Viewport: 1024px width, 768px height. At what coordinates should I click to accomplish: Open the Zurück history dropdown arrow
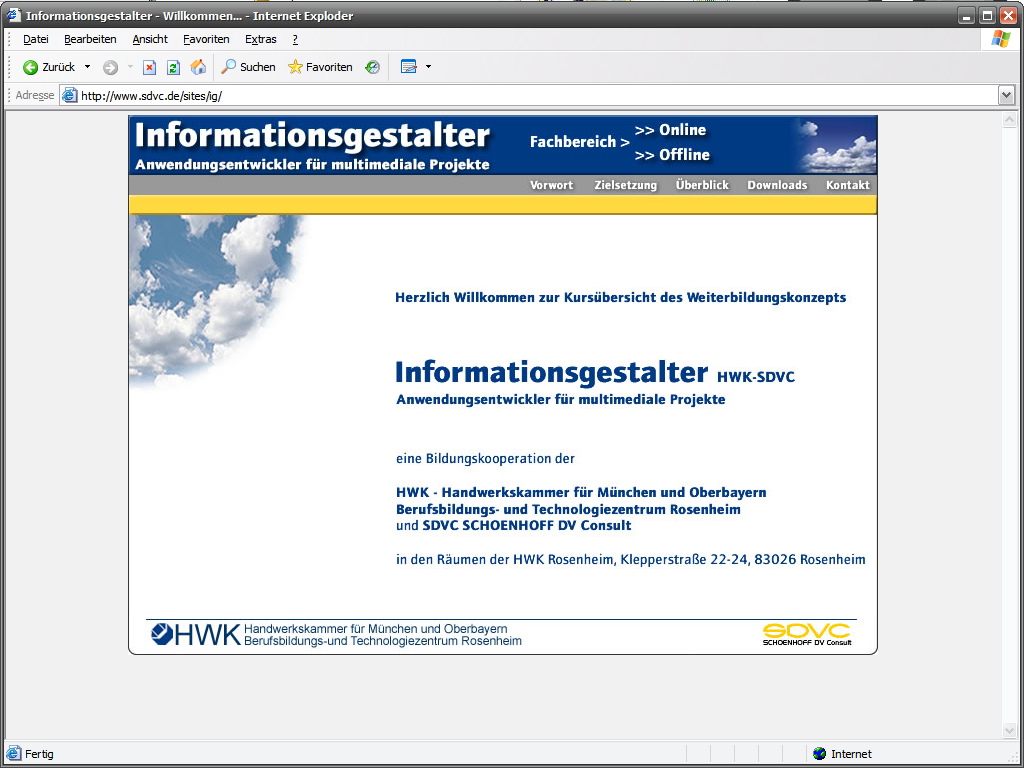pyautogui.click(x=88, y=67)
